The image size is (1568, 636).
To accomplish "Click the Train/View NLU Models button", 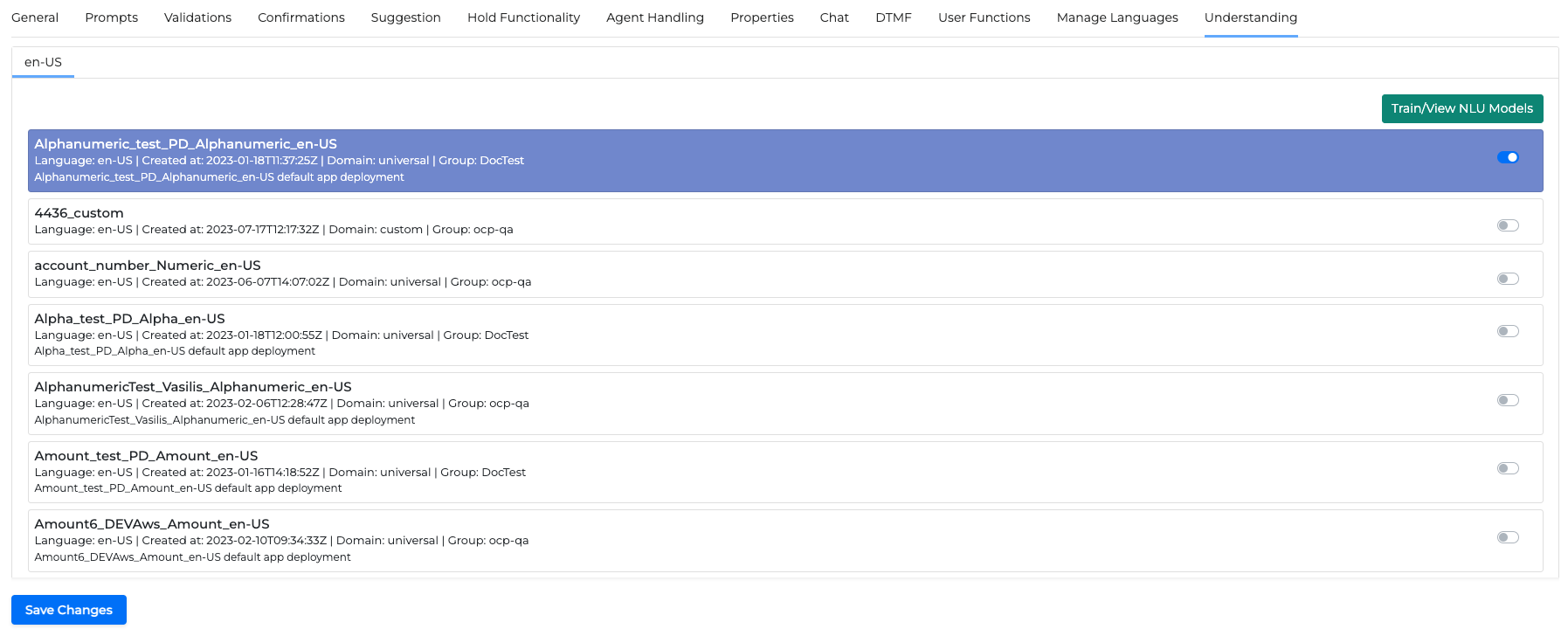I will pos(1461,108).
